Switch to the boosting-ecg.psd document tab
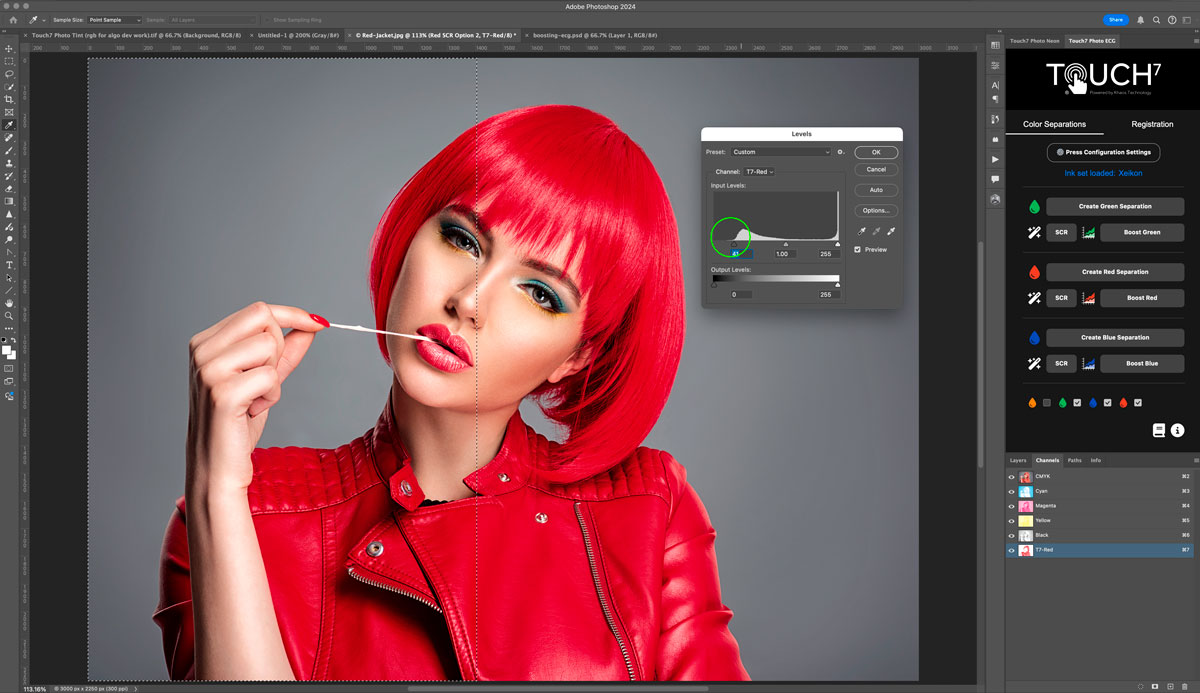The height and width of the screenshot is (693, 1200). [x=595, y=34]
